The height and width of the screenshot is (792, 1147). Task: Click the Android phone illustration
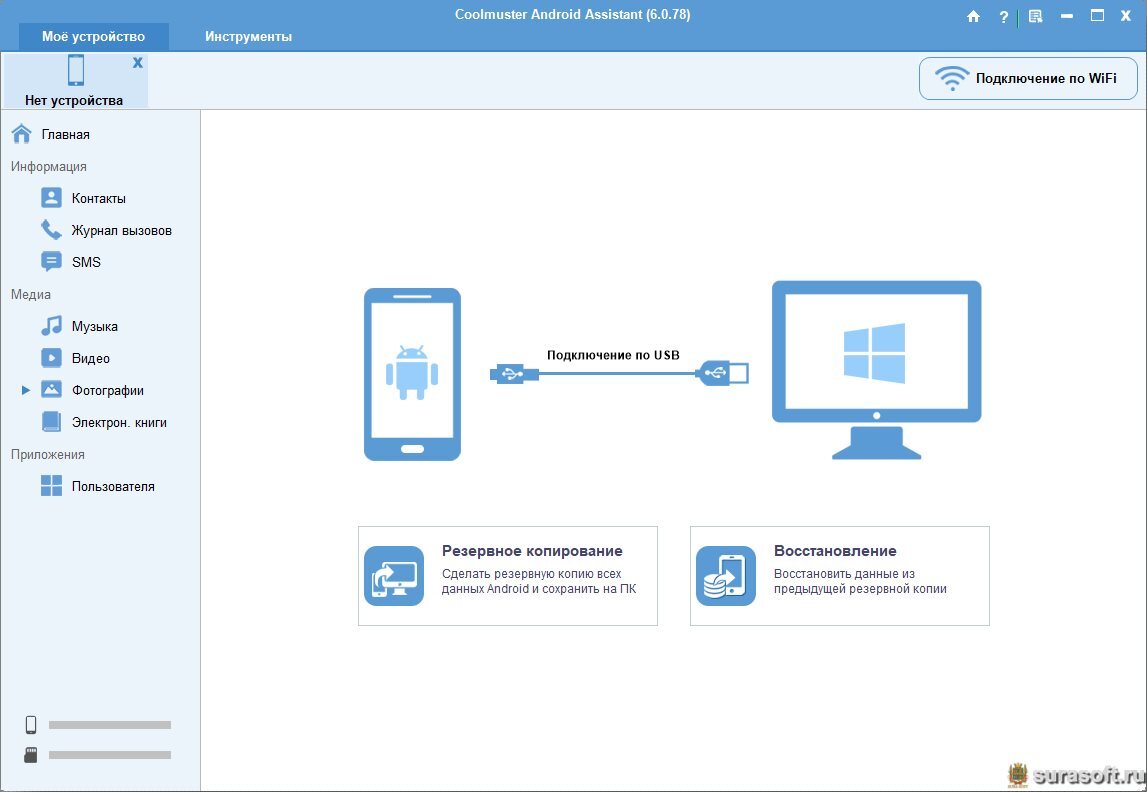[413, 374]
